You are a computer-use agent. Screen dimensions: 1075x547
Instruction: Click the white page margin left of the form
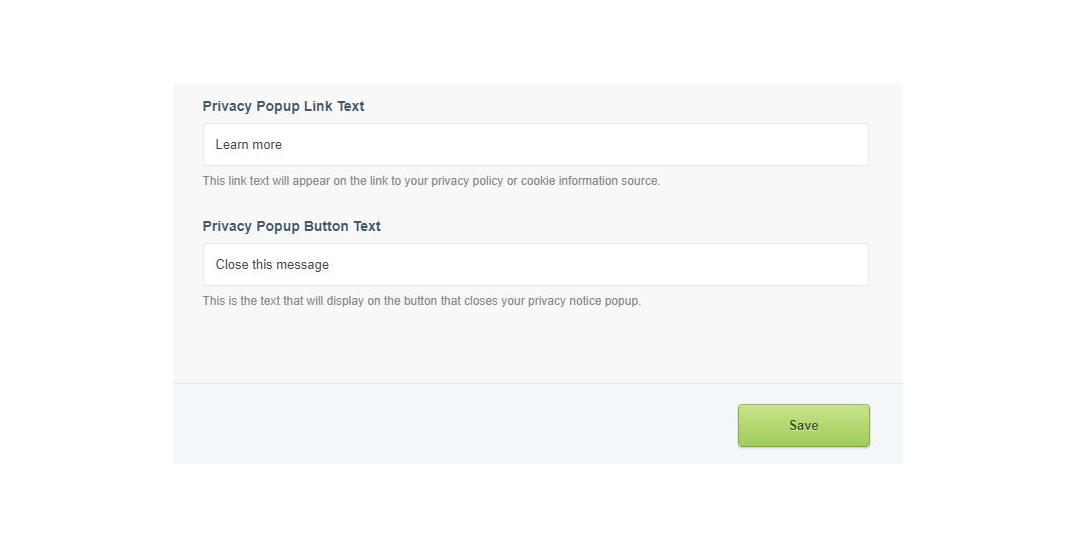(85, 270)
